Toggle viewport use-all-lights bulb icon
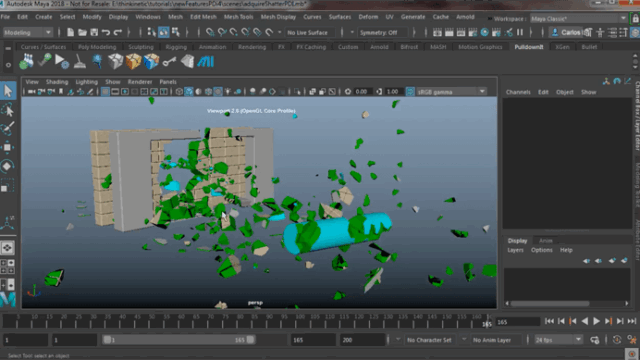The height and width of the screenshot is (360, 640). [x=228, y=91]
